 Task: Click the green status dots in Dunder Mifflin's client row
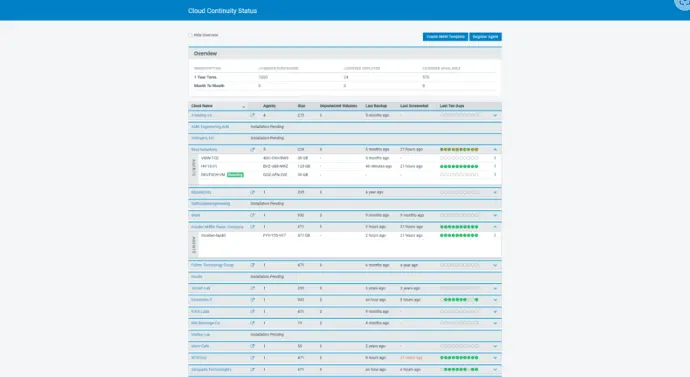[x=459, y=227]
